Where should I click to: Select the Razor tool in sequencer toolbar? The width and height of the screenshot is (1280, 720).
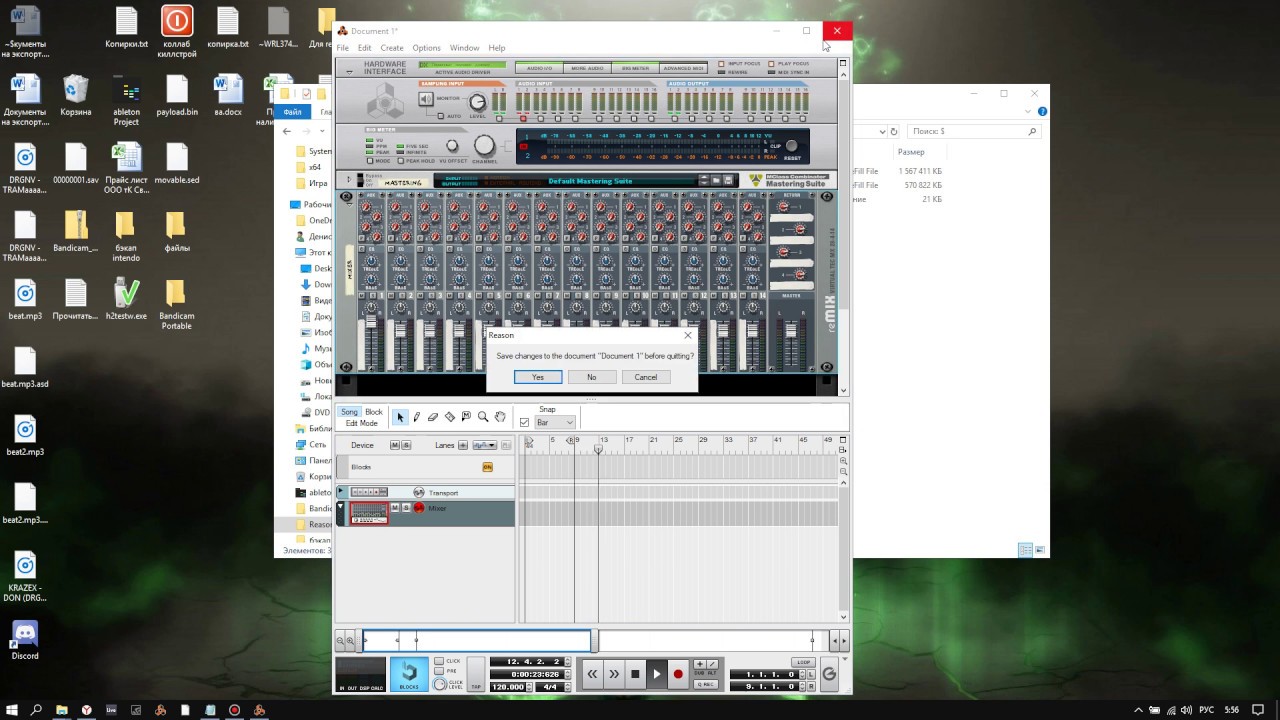[x=450, y=417]
